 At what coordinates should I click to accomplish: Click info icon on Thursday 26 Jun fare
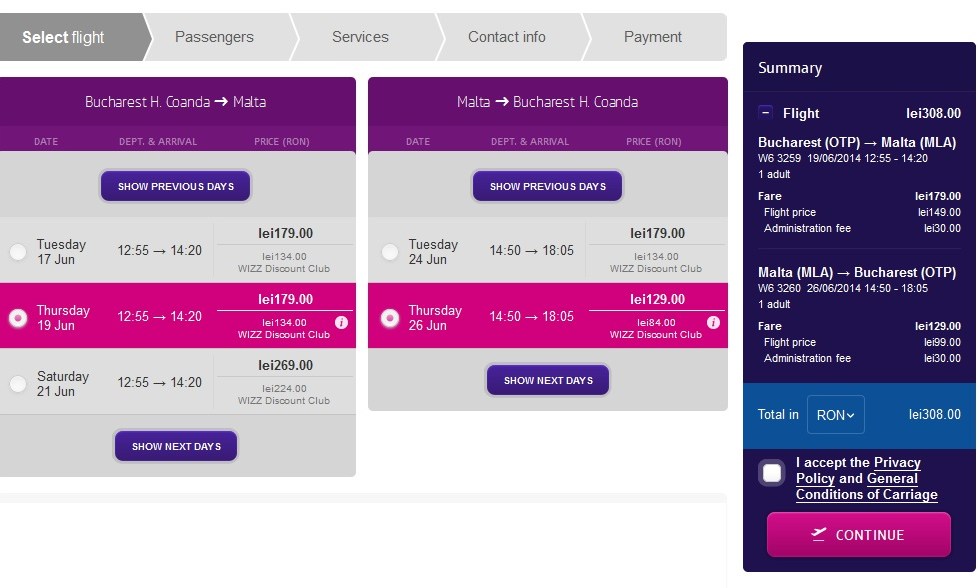(x=713, y=322)
